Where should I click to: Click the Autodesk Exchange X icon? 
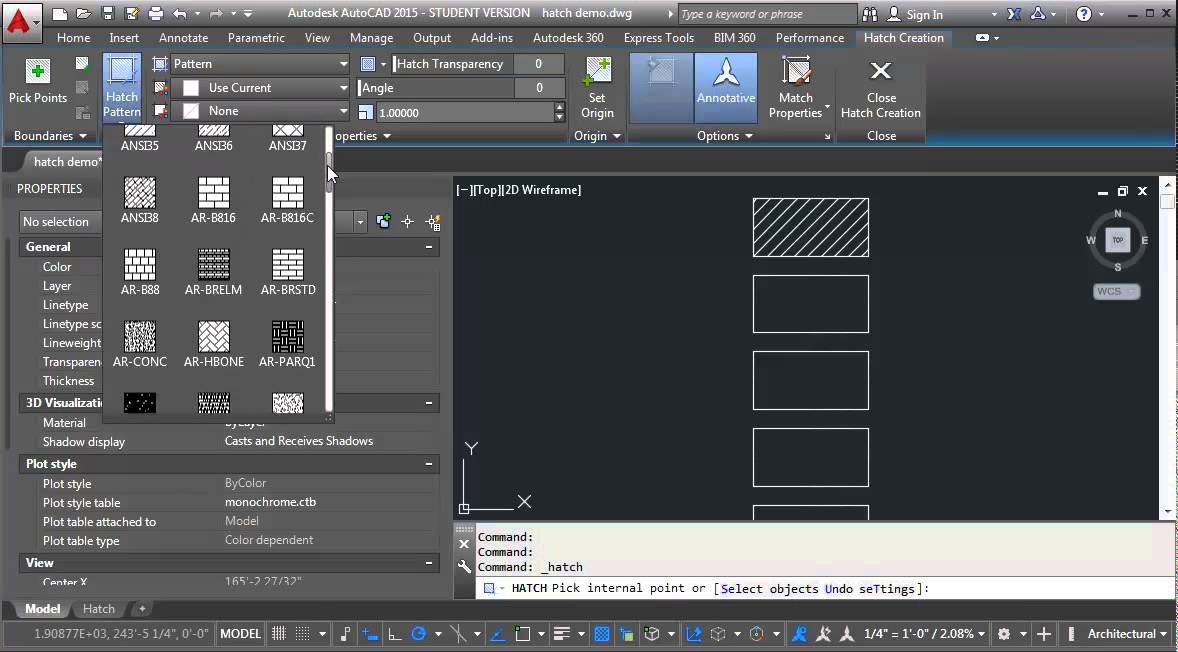(x=1014, y=14)
